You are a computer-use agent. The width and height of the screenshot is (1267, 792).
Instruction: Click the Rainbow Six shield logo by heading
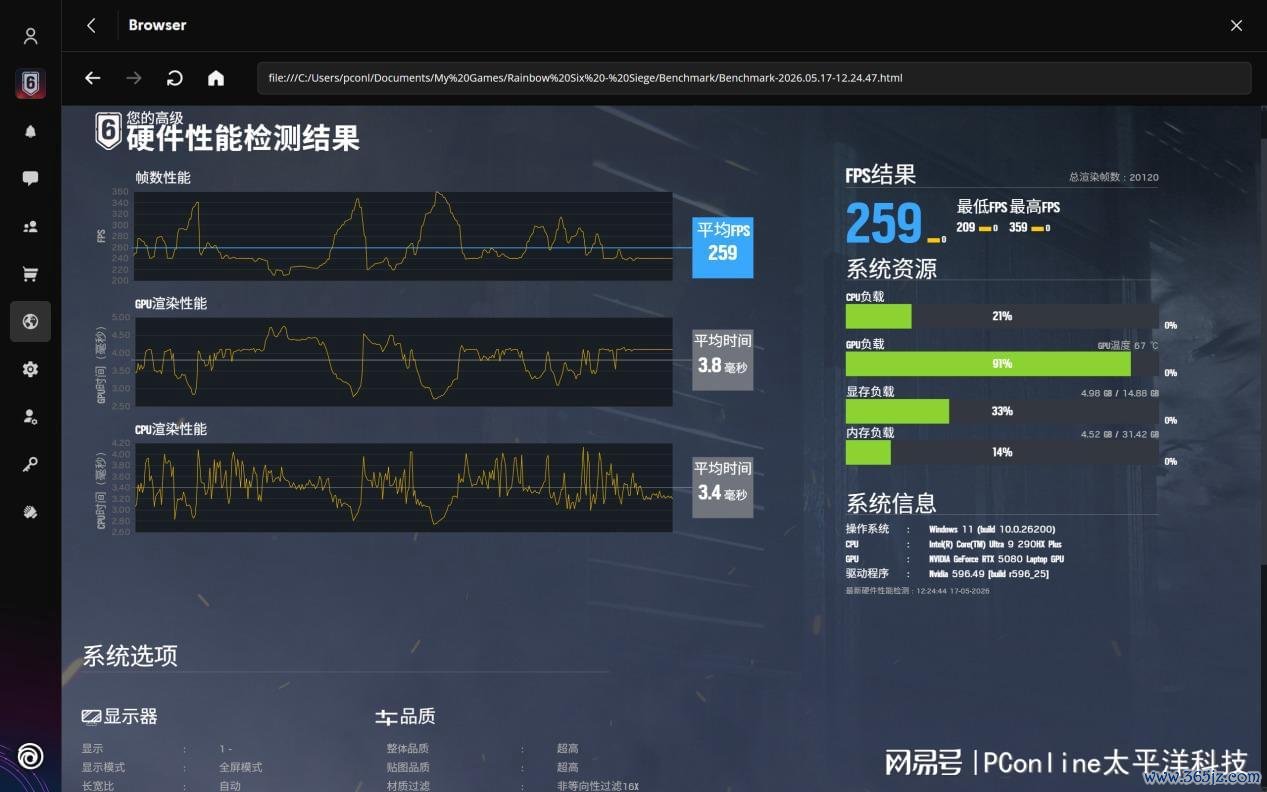click(x=108, y=131)
